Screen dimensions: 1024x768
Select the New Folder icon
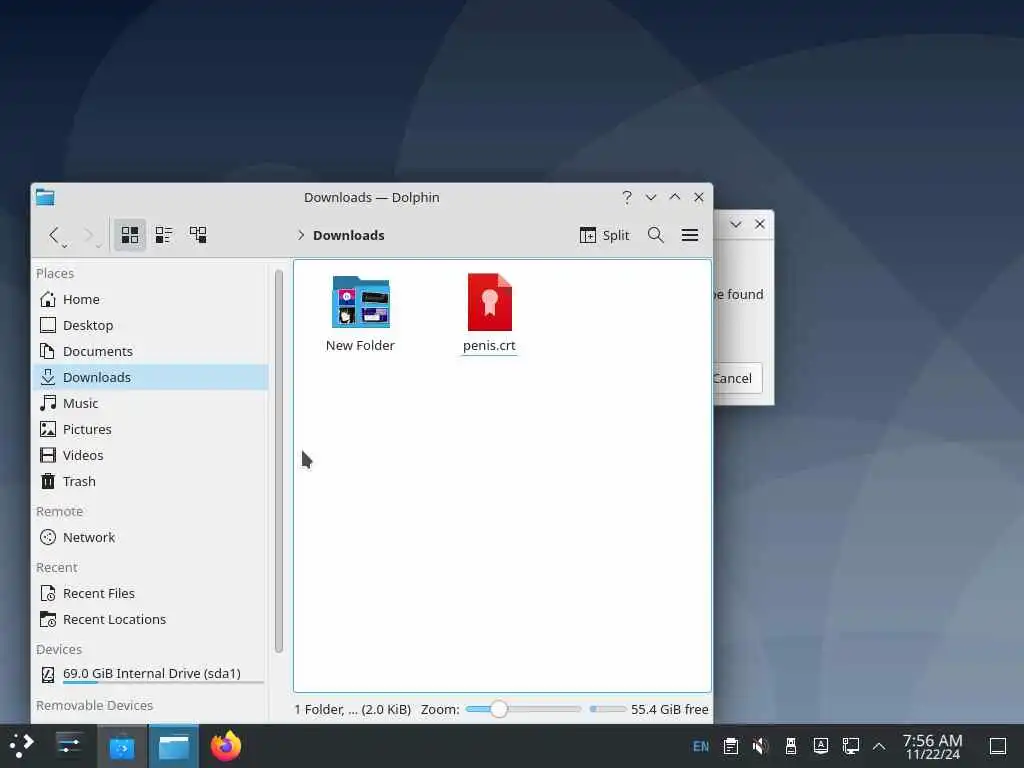pyautogui.click(x=360, y=302)
